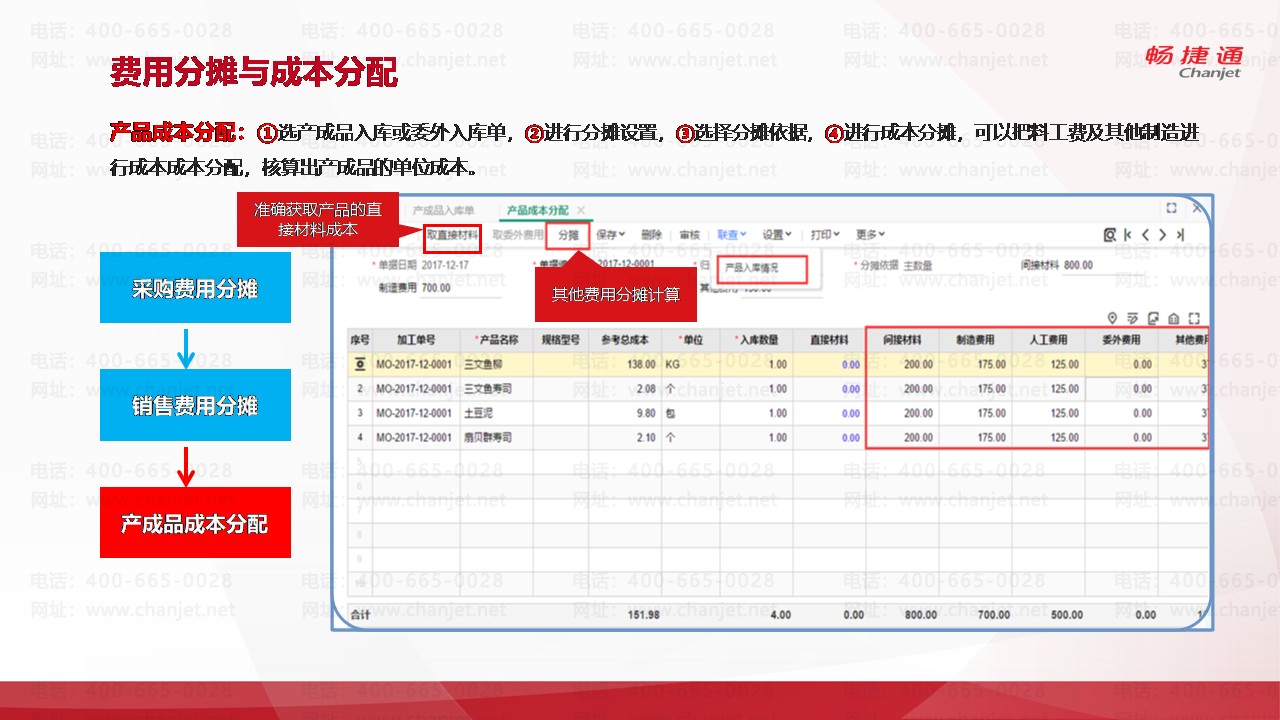The height and width of the screenshot is (720, 1280).
Task: Expand the grid to full screen
Action: click(x=1194, y=318)
